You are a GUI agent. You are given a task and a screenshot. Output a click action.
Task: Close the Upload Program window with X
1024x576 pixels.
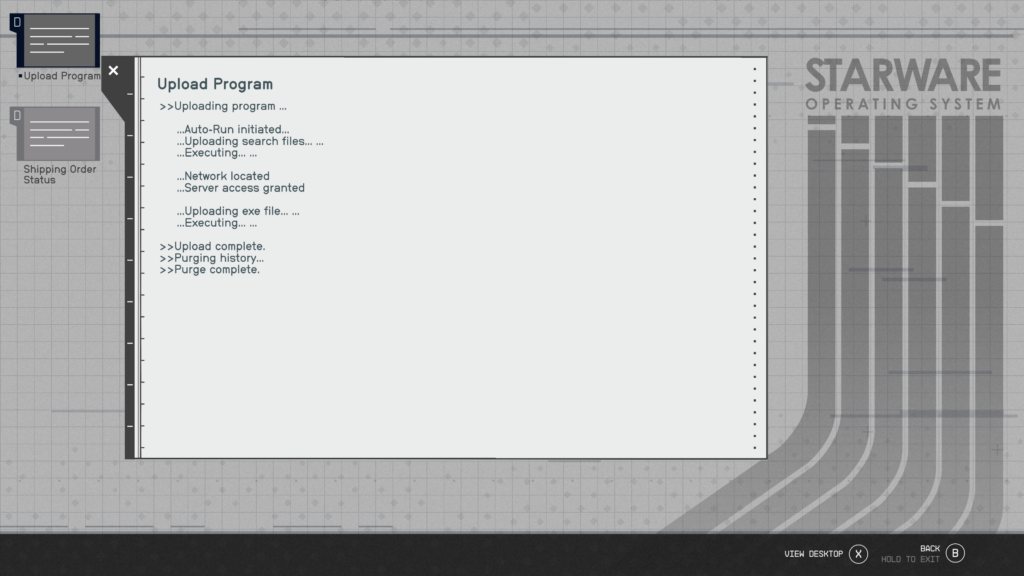coord(114,71)
